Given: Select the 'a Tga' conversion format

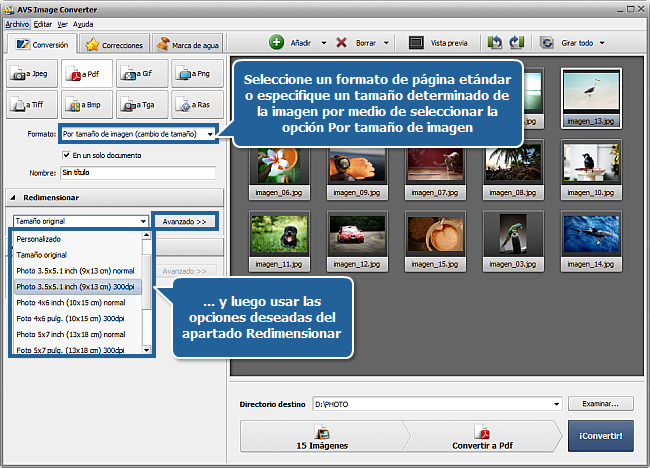Looking at the screenshot, I should coord(142,105).
